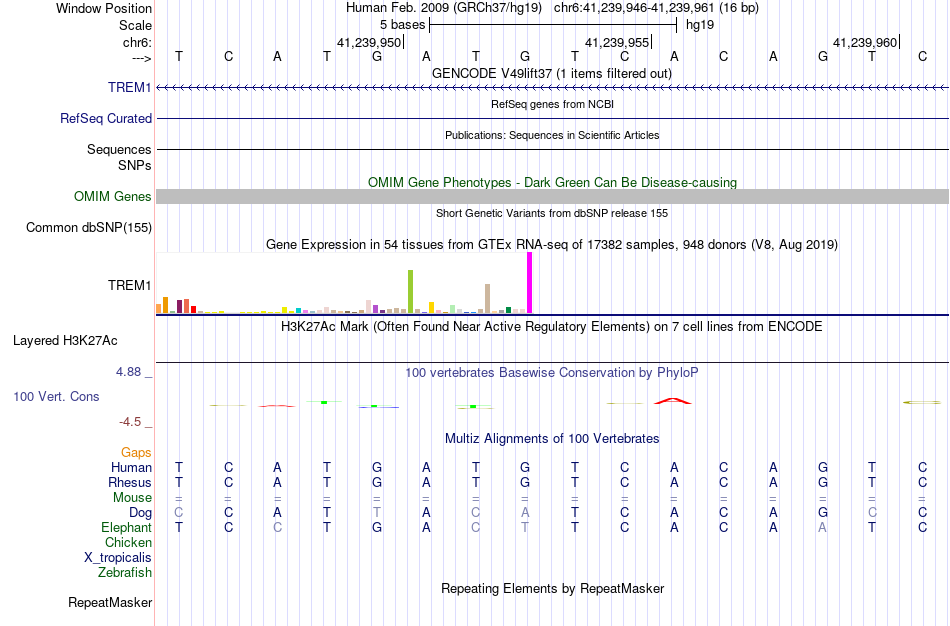Viewport: 950px width, 626px height.
Task: Click the black TREM1 GTEx track label
Action: tap(130, 285)
